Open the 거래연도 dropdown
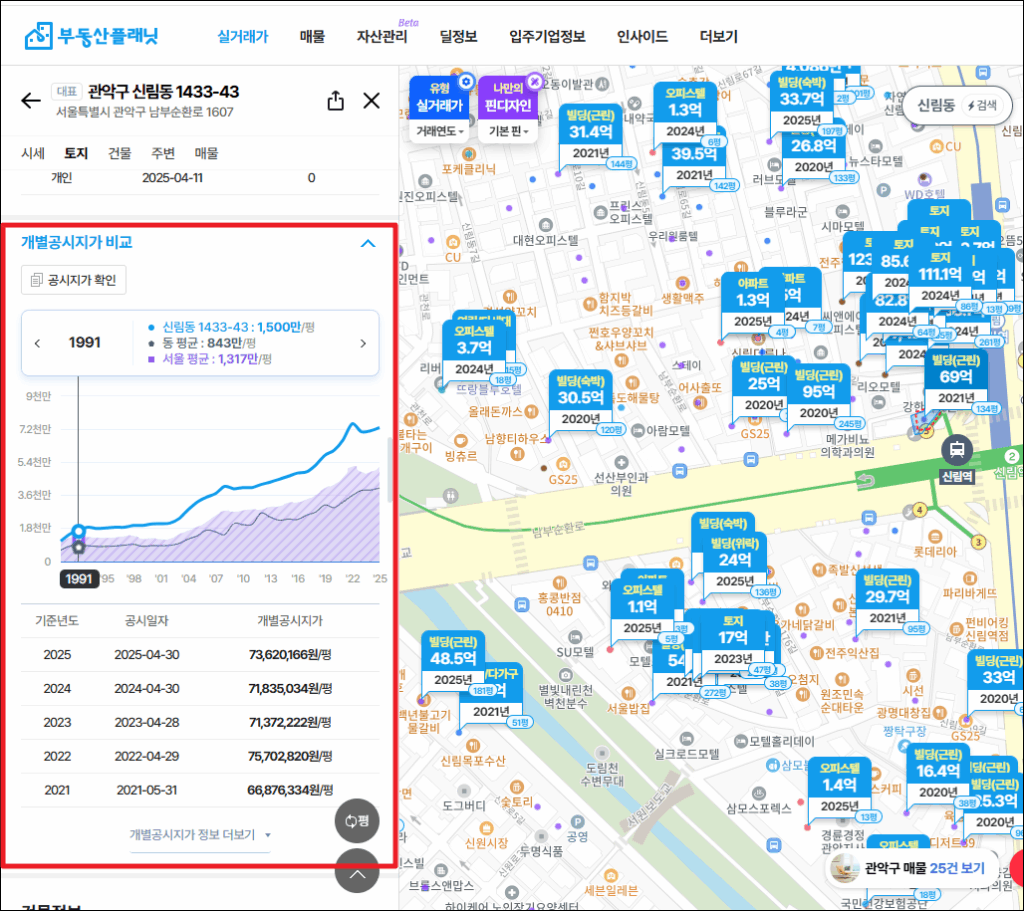Image resolution: width=1024 pixels, height=911 pixels. click(x=441, y=131)
